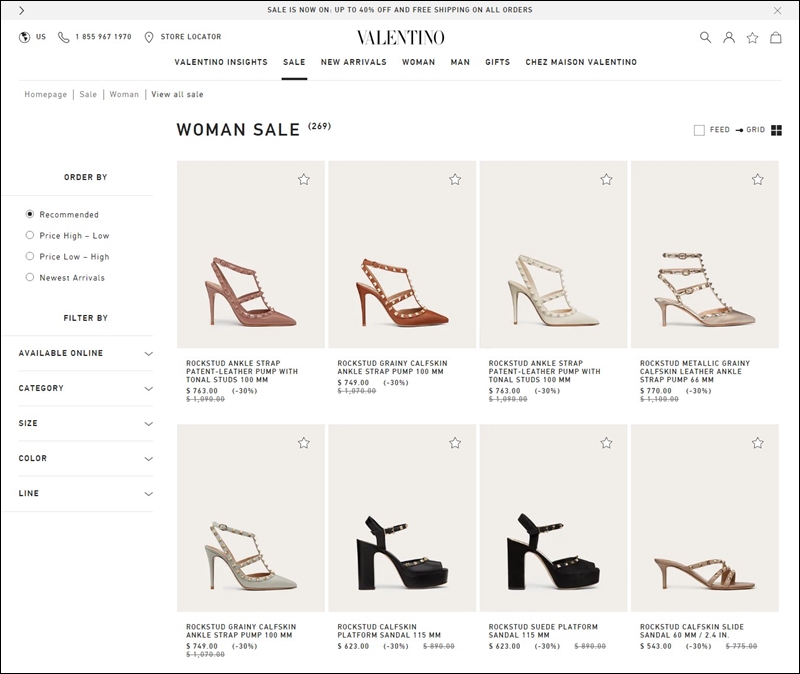
Task: Click the Valentino logo
Action: click(401, 37)
